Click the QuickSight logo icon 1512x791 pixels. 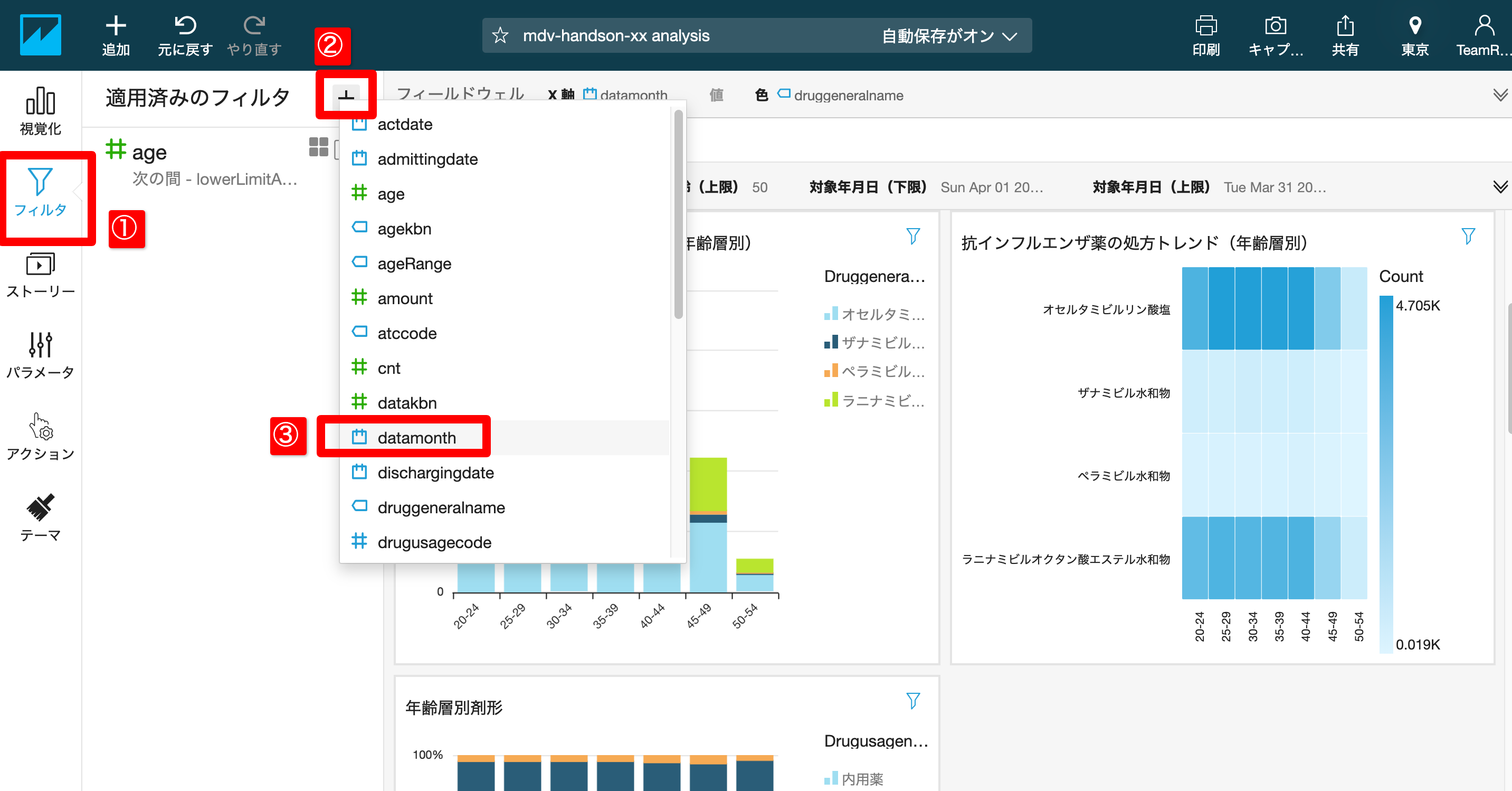(x=40, y=35)
